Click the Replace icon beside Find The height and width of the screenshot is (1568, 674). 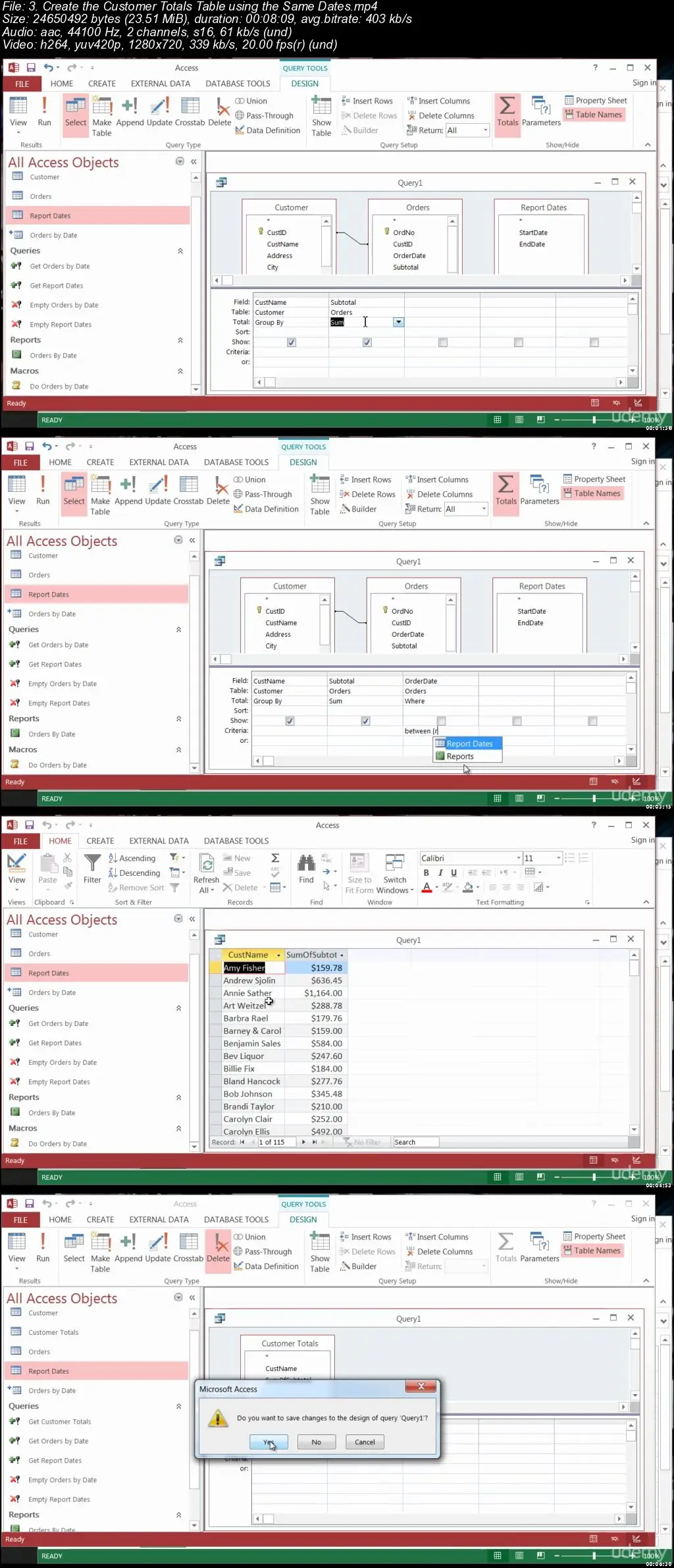point(326,858)
